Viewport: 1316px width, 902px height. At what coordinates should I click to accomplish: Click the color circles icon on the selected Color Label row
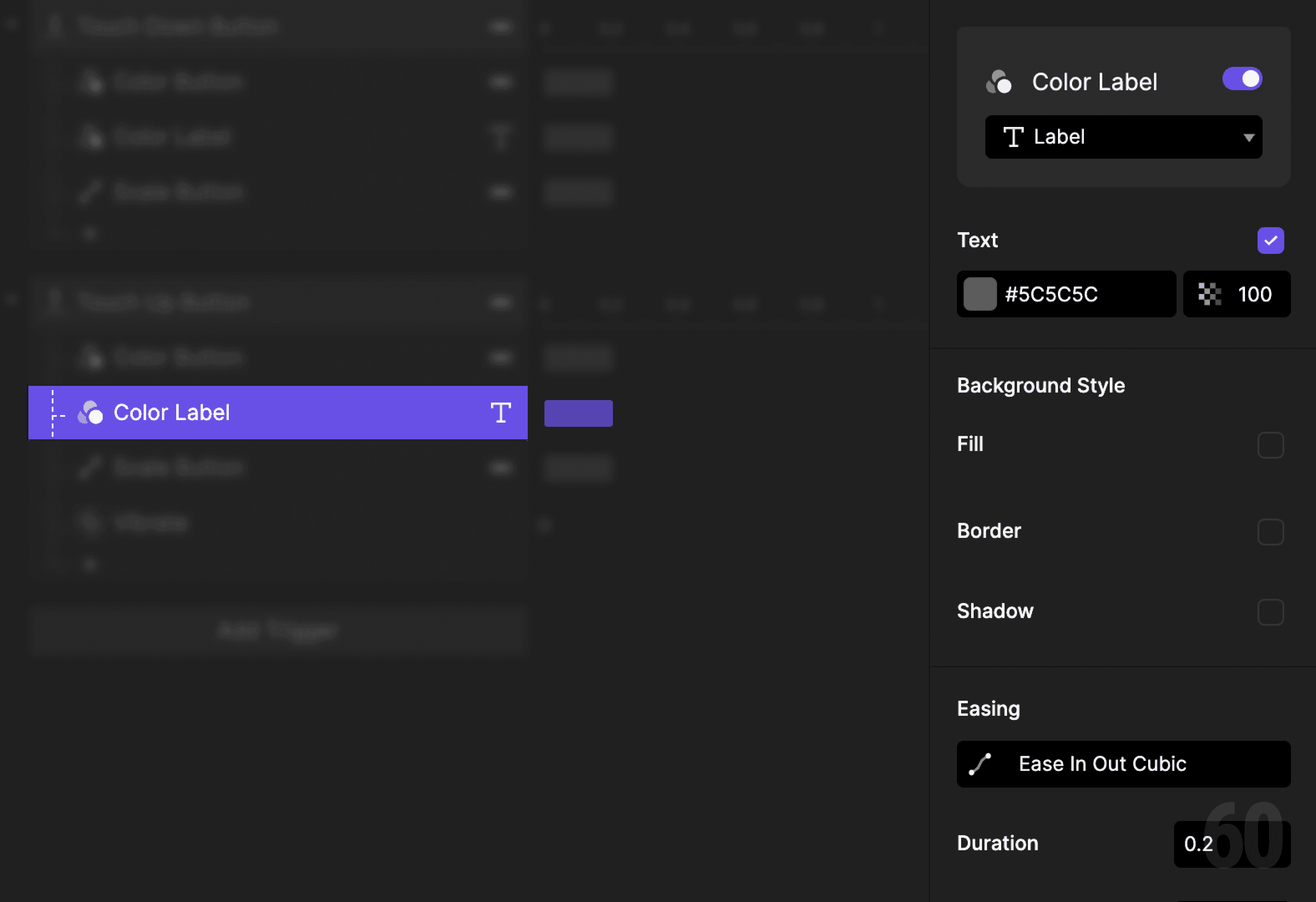91,413
